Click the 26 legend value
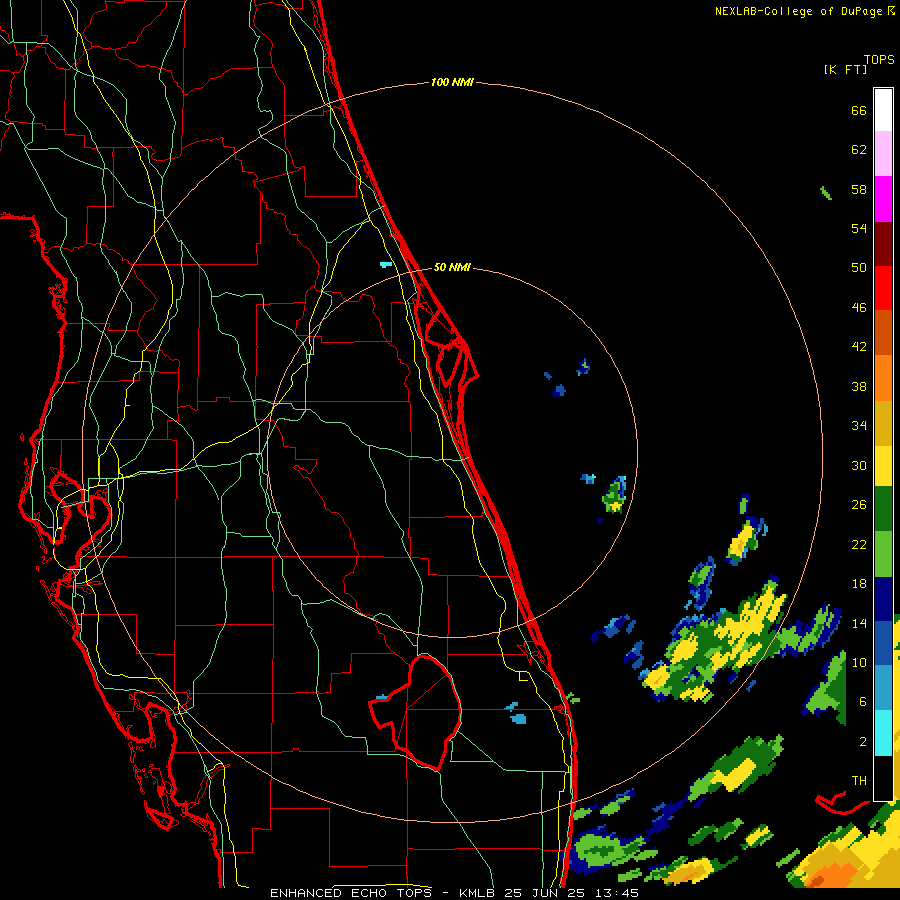 pos(859,505)
